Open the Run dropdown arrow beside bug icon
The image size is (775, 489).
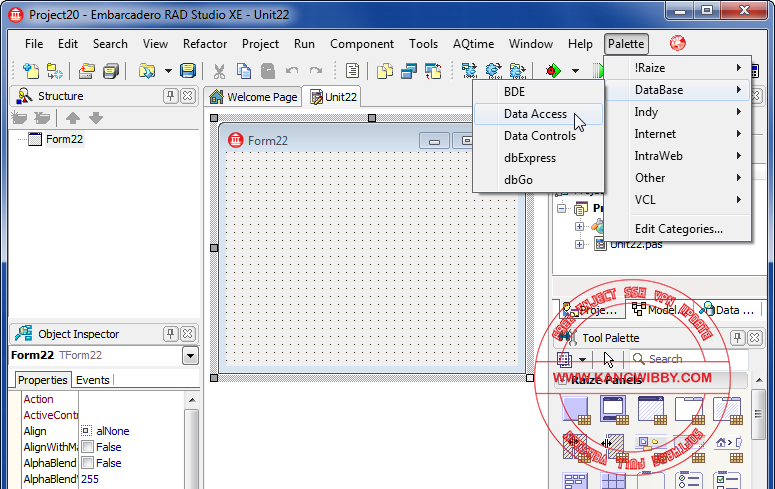575,71
